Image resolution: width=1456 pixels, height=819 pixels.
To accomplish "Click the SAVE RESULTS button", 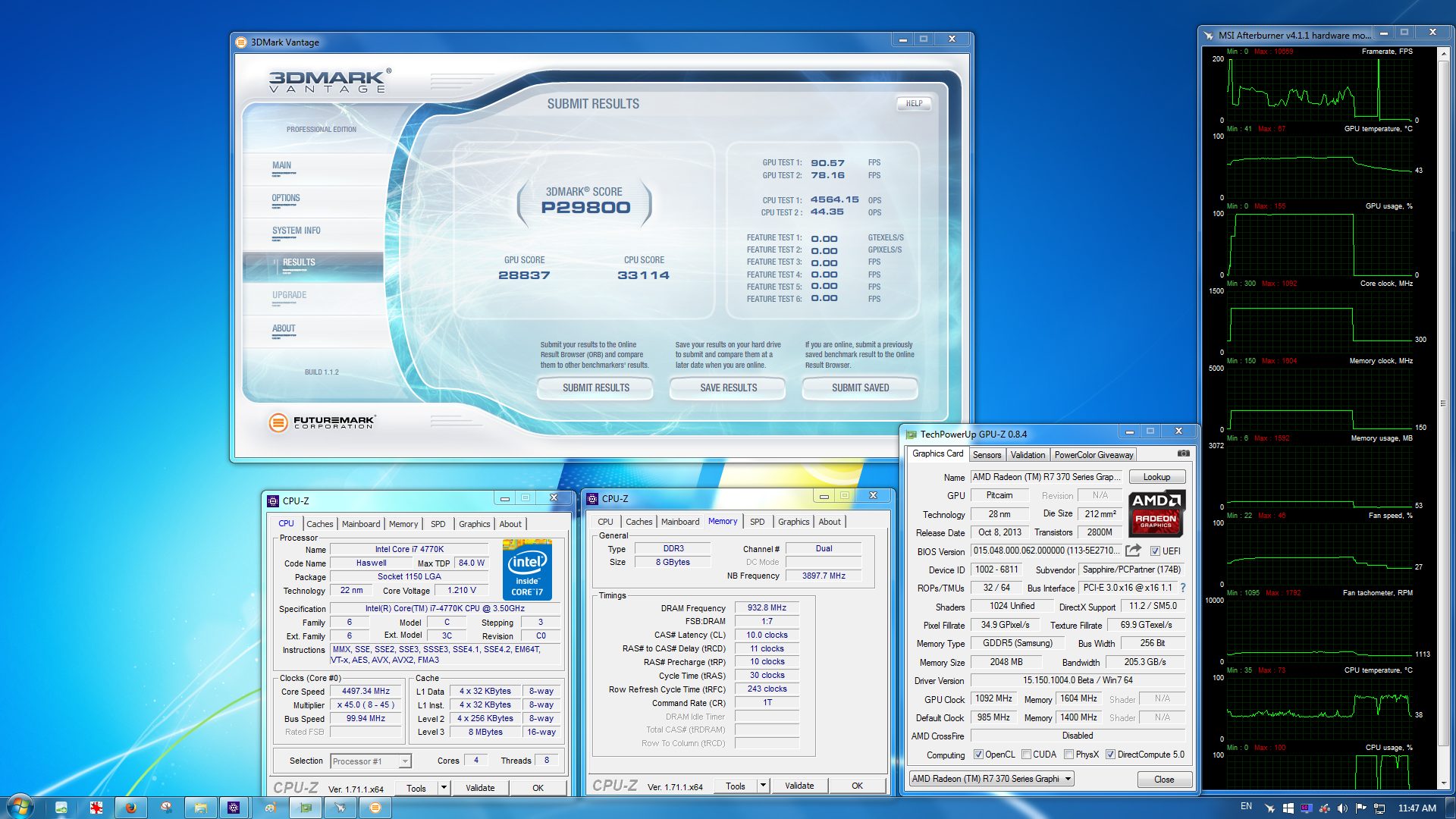I will pyautogui.click(x=728, y=388).
